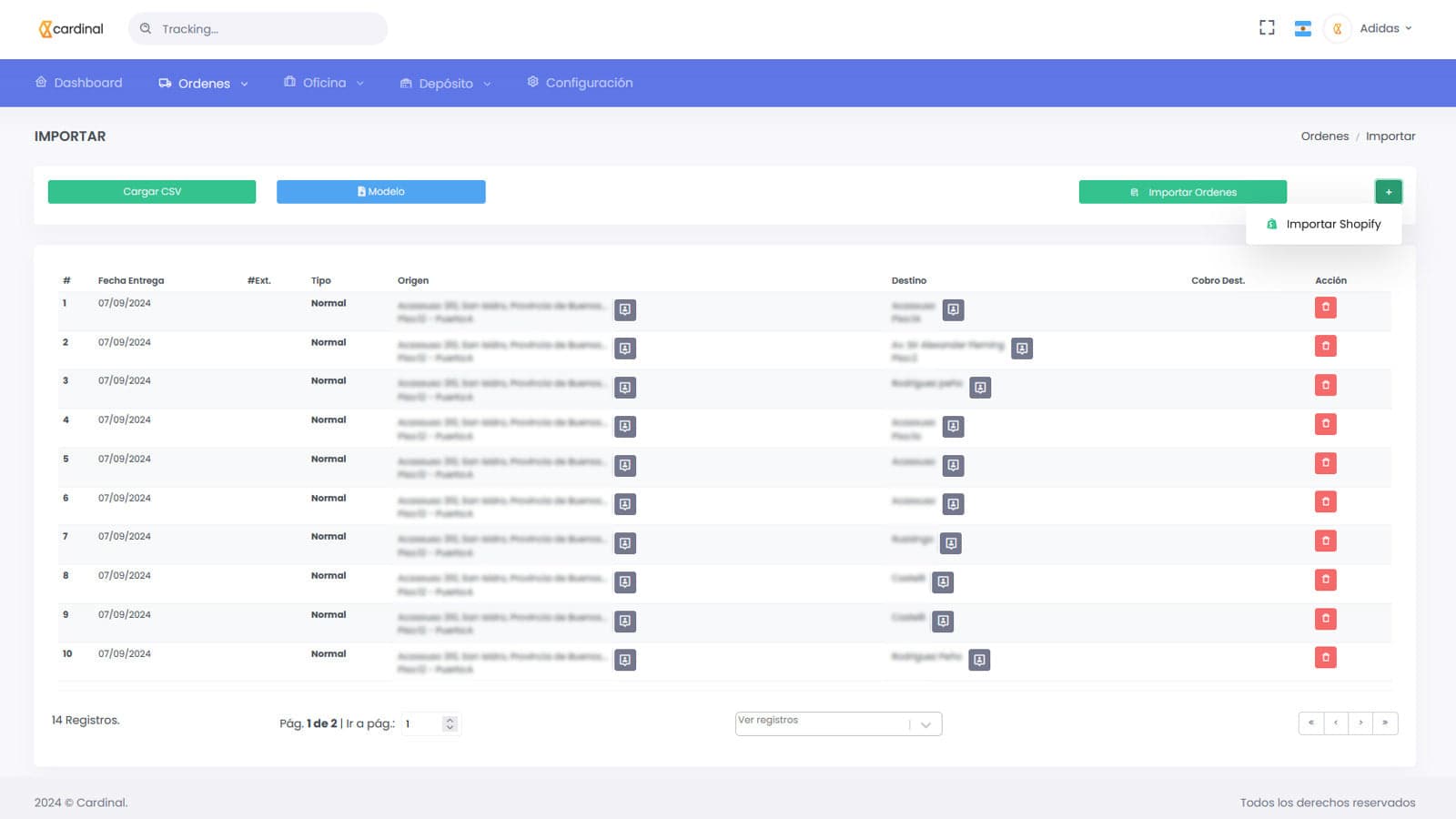Screen dimensions: 1456x819
Task: Click the Ordenes breadcrumb link
Action: pyautogui.click(x=1324, y=136)
